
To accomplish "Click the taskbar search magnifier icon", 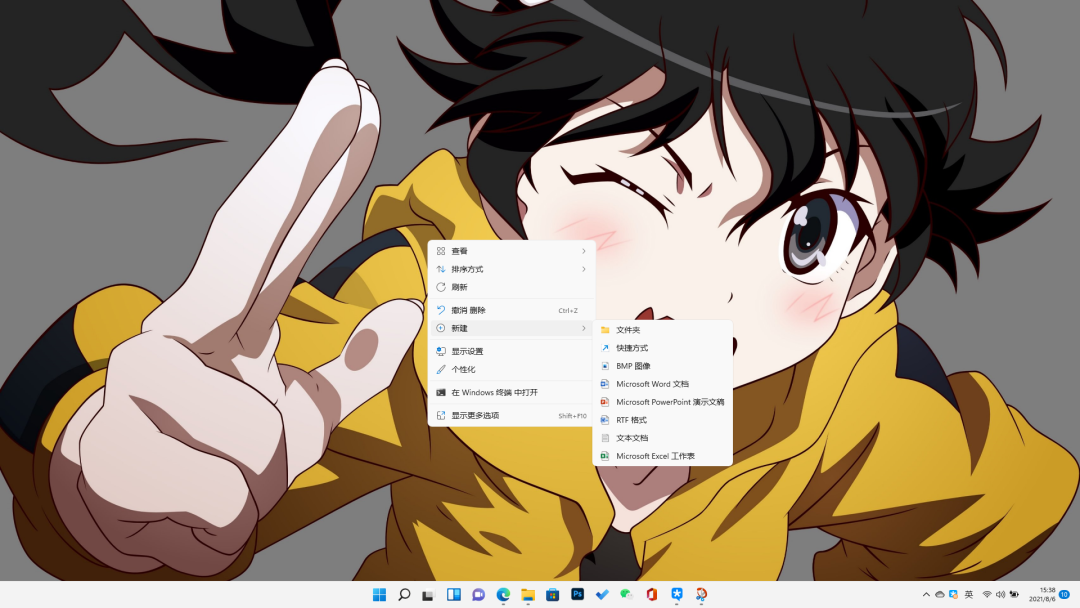I will (404, 595).
